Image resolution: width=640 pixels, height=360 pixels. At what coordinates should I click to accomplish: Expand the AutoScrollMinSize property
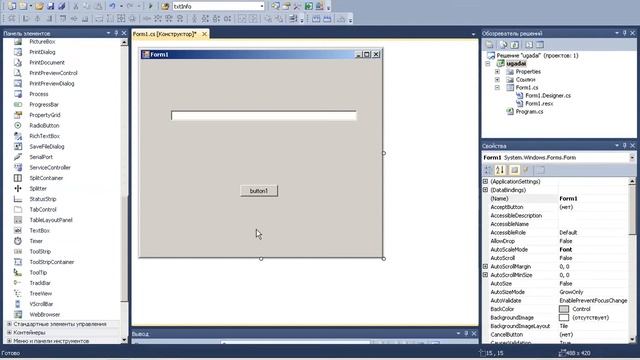[x=485, y=275]
